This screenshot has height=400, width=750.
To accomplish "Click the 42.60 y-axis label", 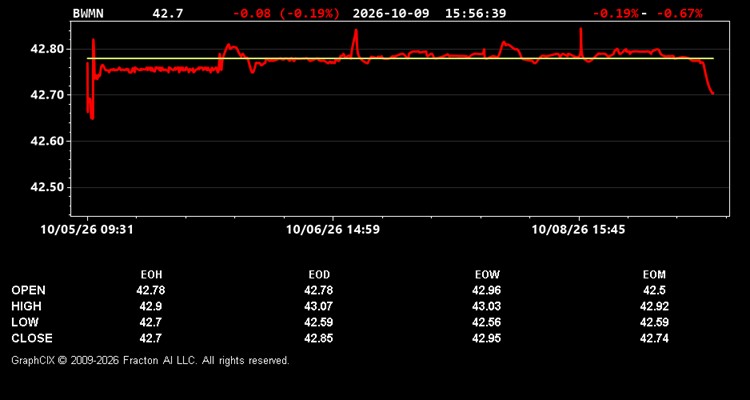I will pos(47,141).
